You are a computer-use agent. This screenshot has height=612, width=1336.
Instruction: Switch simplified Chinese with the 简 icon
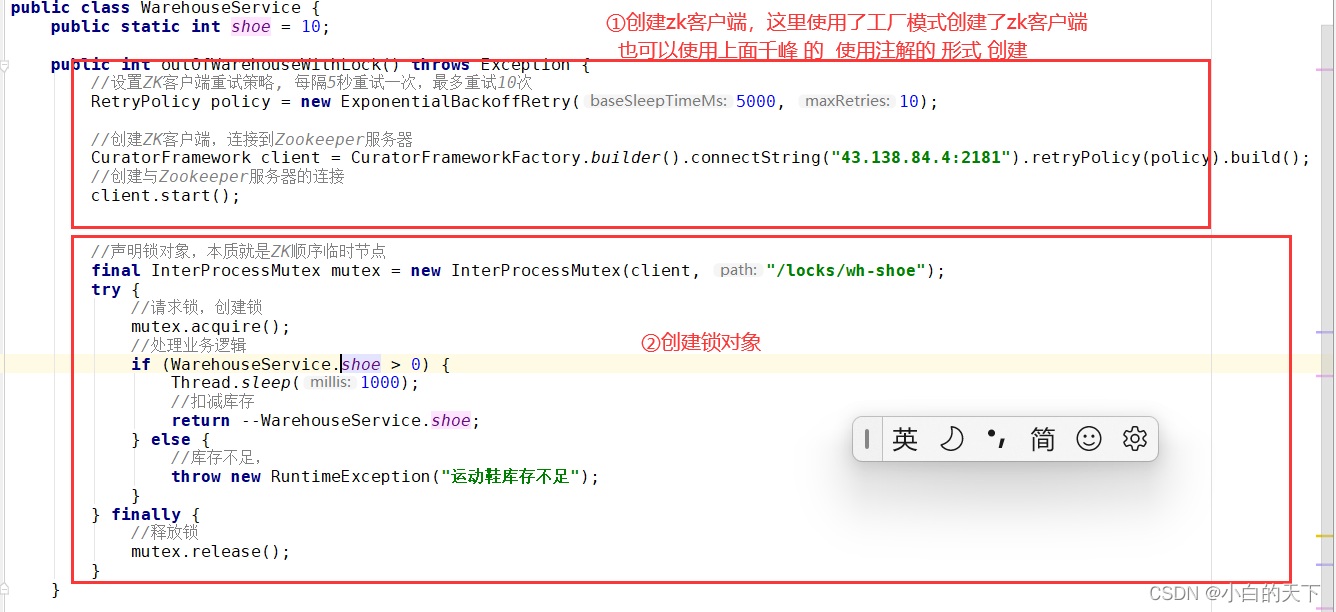[1042, 439]
